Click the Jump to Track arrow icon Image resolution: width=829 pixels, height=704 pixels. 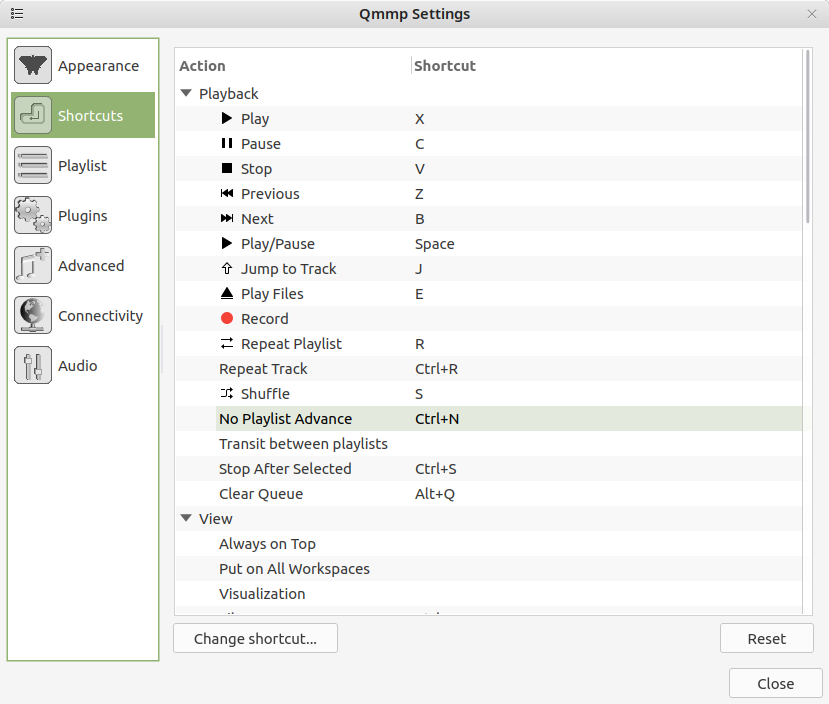click(x=227, y=268)
